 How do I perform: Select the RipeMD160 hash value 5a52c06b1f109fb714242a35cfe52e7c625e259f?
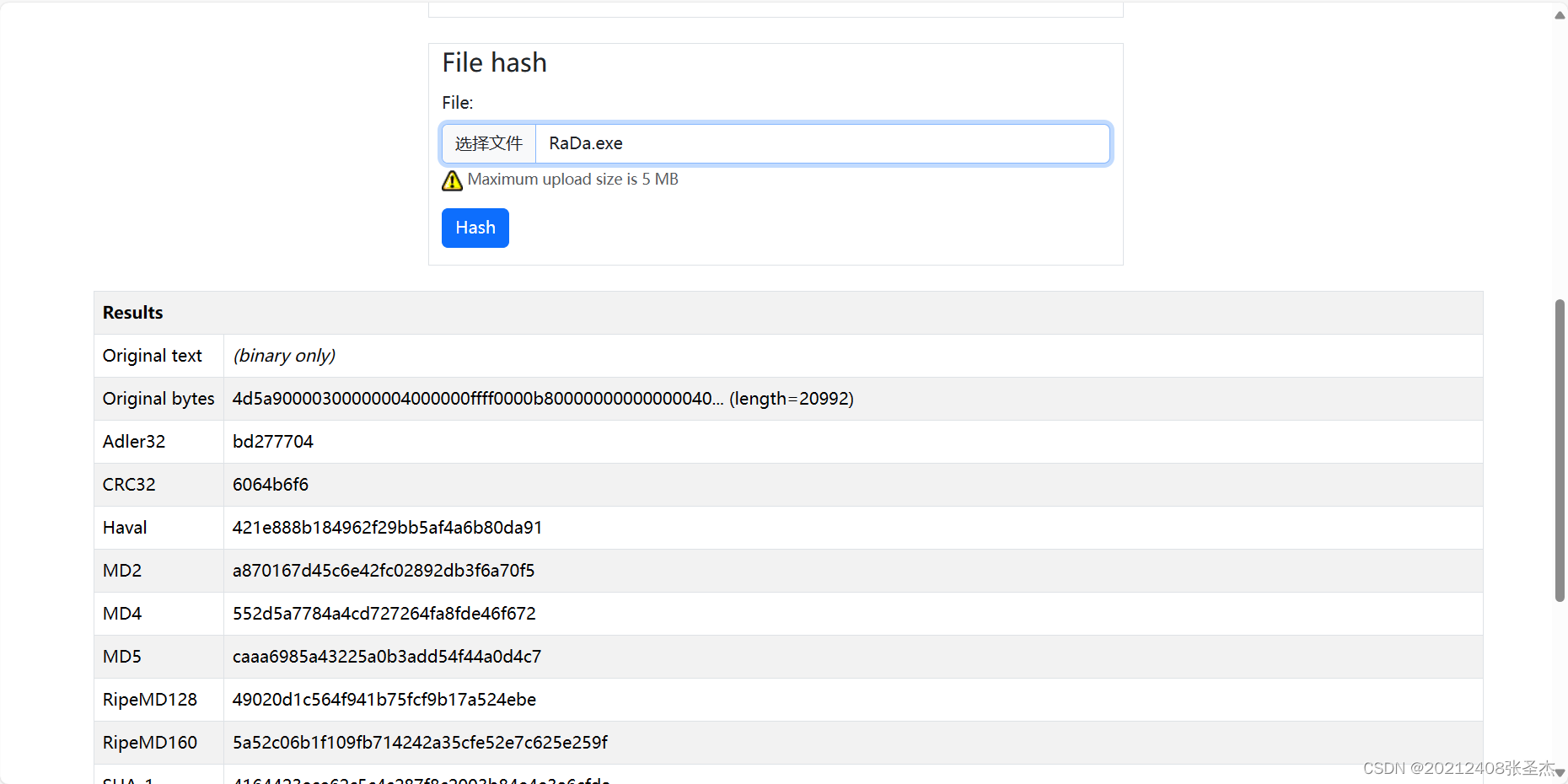click(x=421, y=743)
